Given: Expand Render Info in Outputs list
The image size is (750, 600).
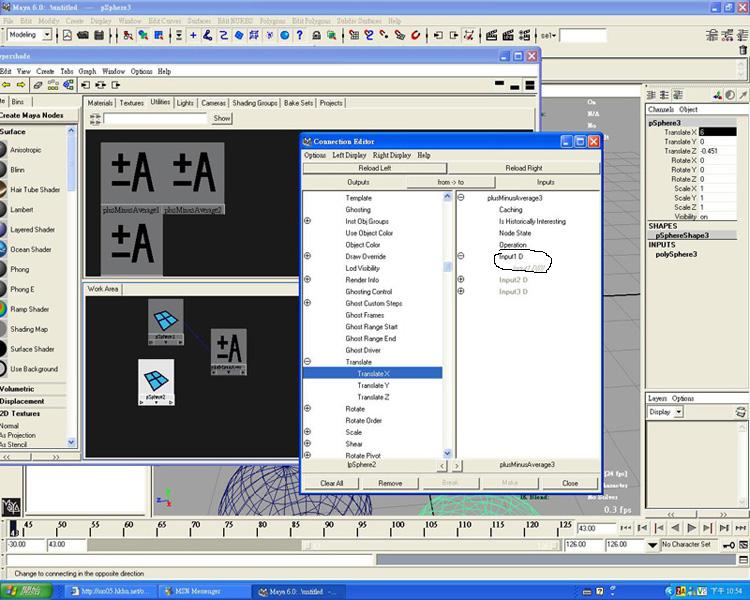Looking at the screenshot, I should point(308,279).
